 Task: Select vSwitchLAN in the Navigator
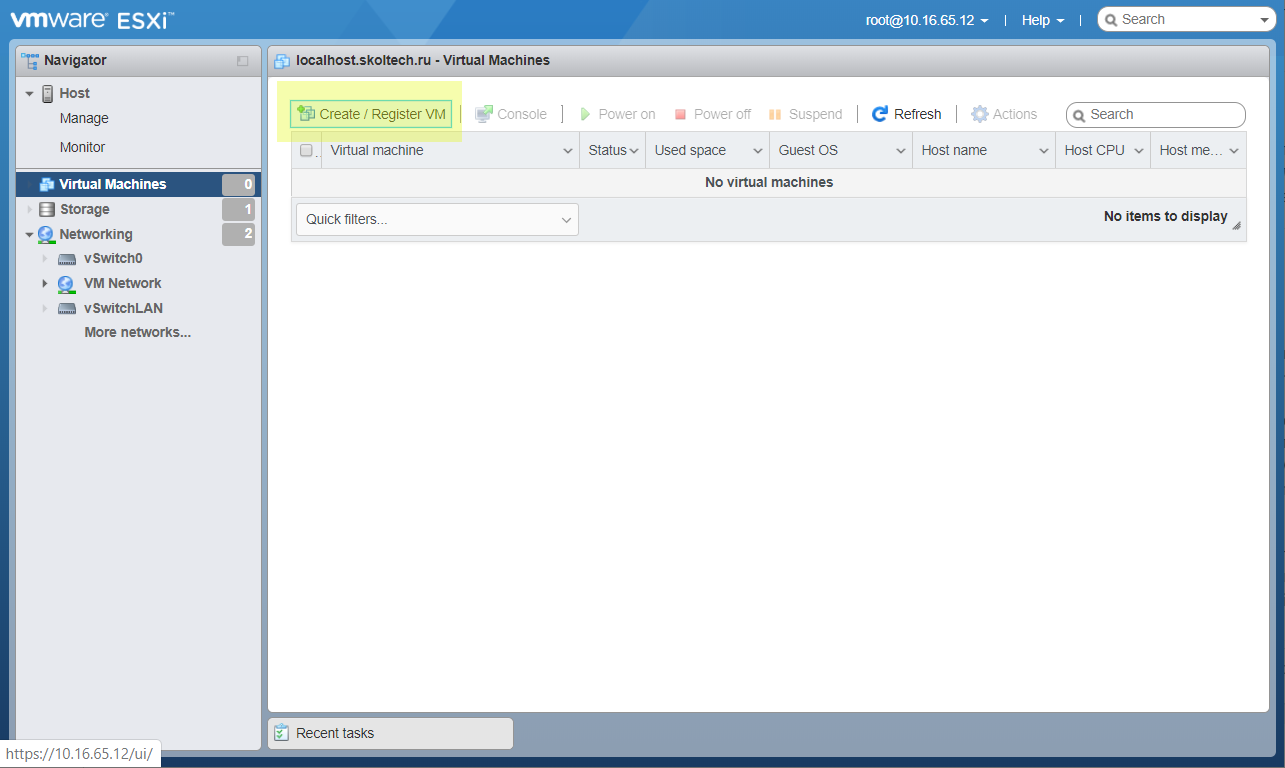(x=124, y=308)
